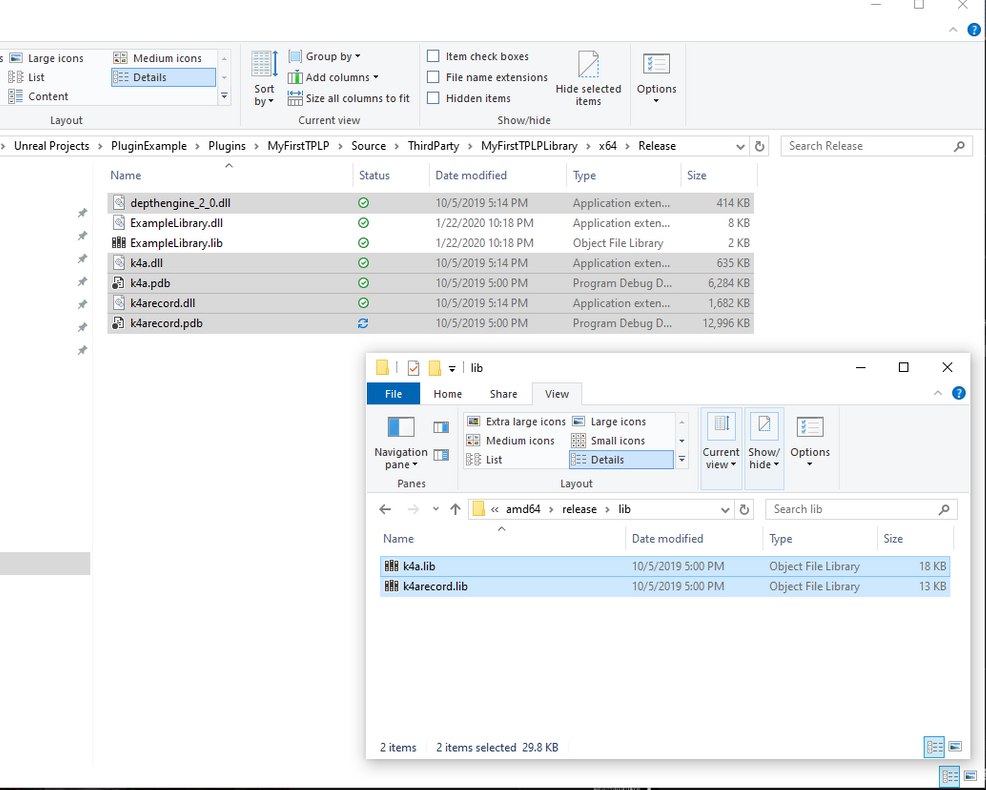986x790 pixels.
Task: Navigate to MyFirstTPLPLibrary breadcrumb folder
Action: click(x=529, y=146)
